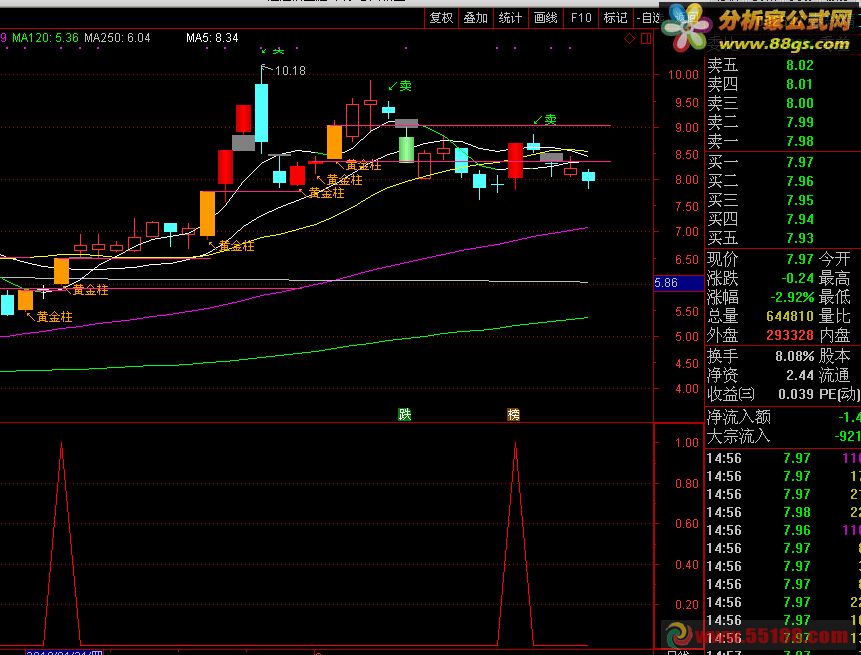This screenshot has width=861, height=655.
Task: Click the green 跌 badge marker
Action: [x=405, y=414]
